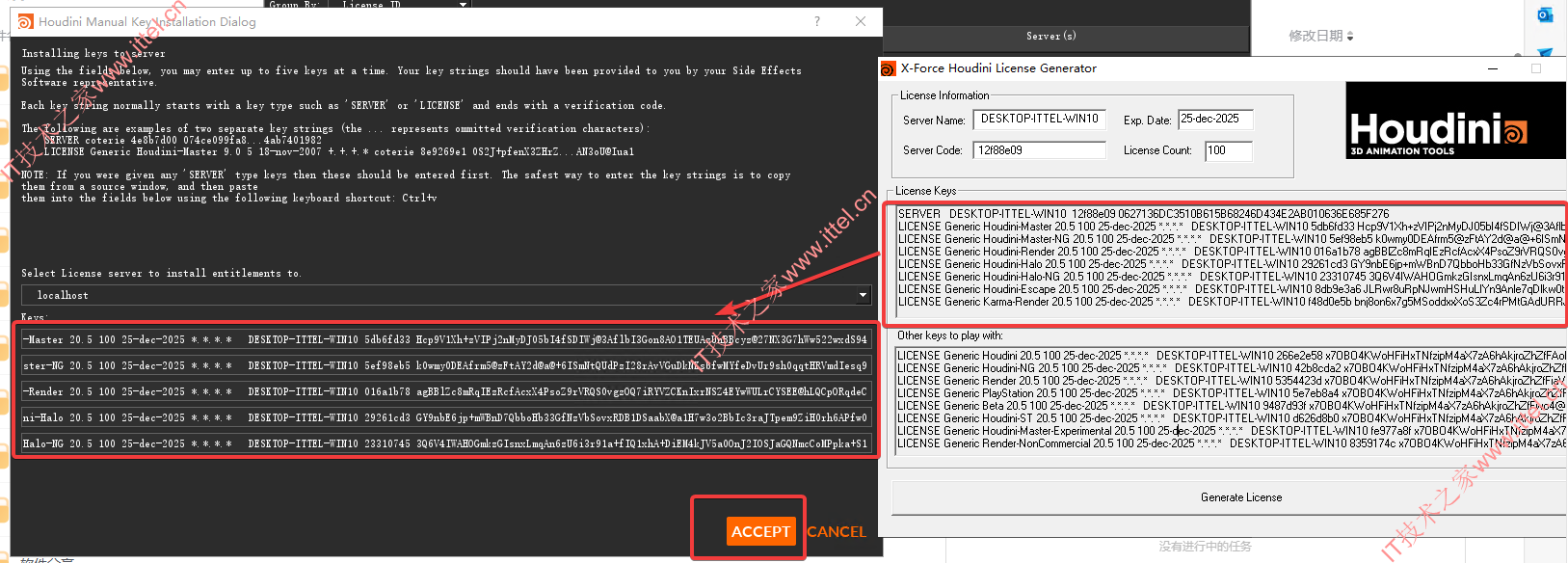Click the Exp. Date field 25-dec-2025
The width and height of the screenshot is (1568, 563).
click(x=1215, y=120)
